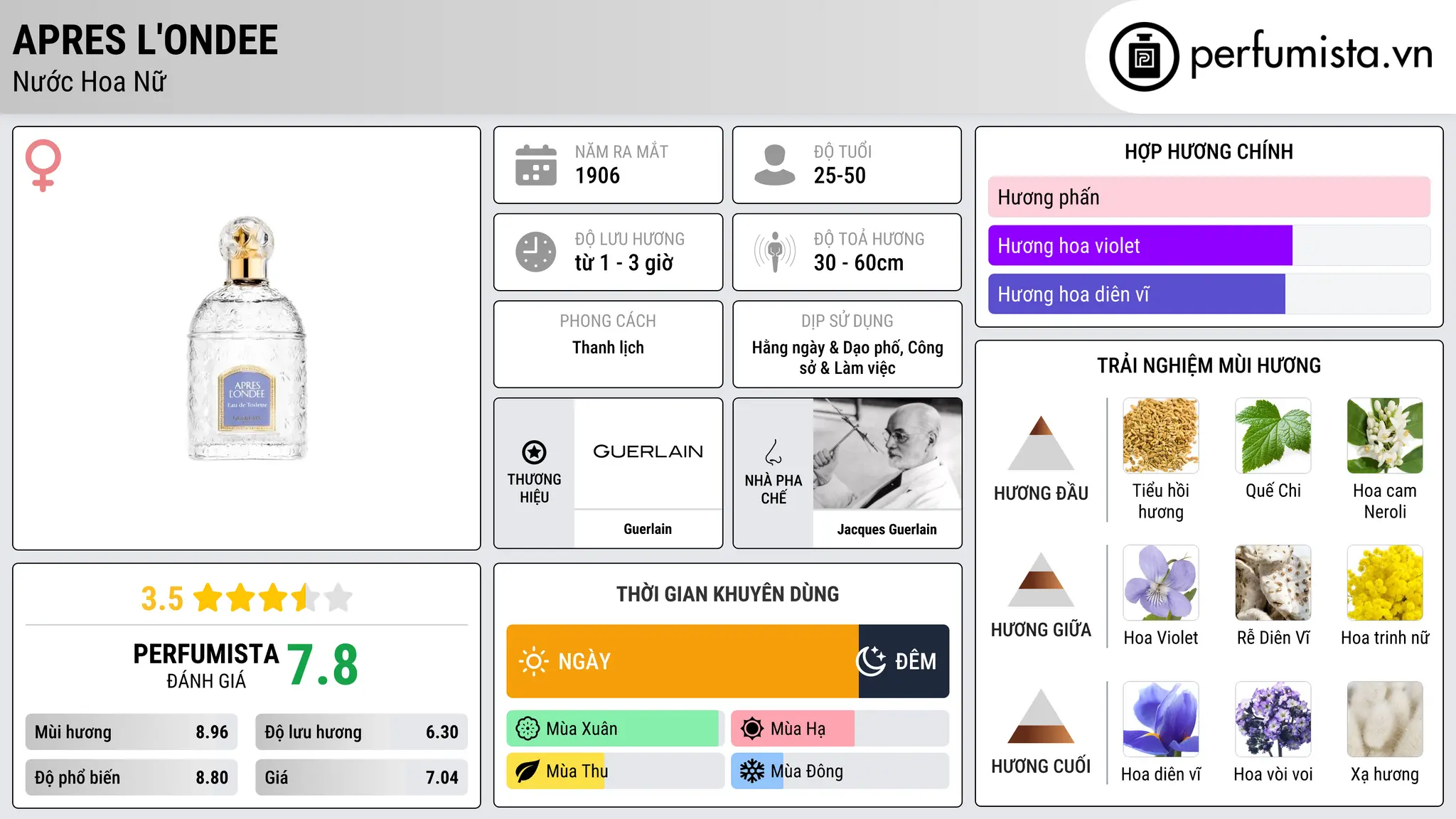Click the Quế Chi green leaf image
The width and height of the screenshot is (1456, 819).
[x=1273, y=436]
